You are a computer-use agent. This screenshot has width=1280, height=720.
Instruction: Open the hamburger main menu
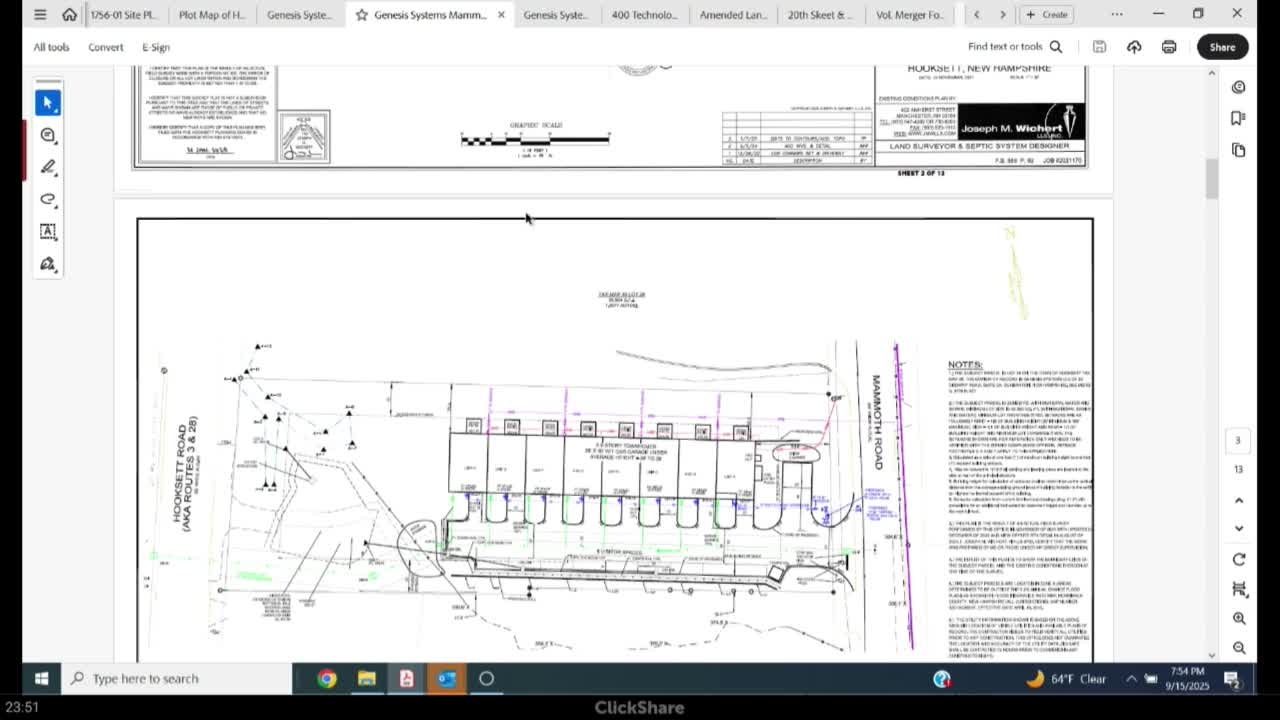click(39, 15)
